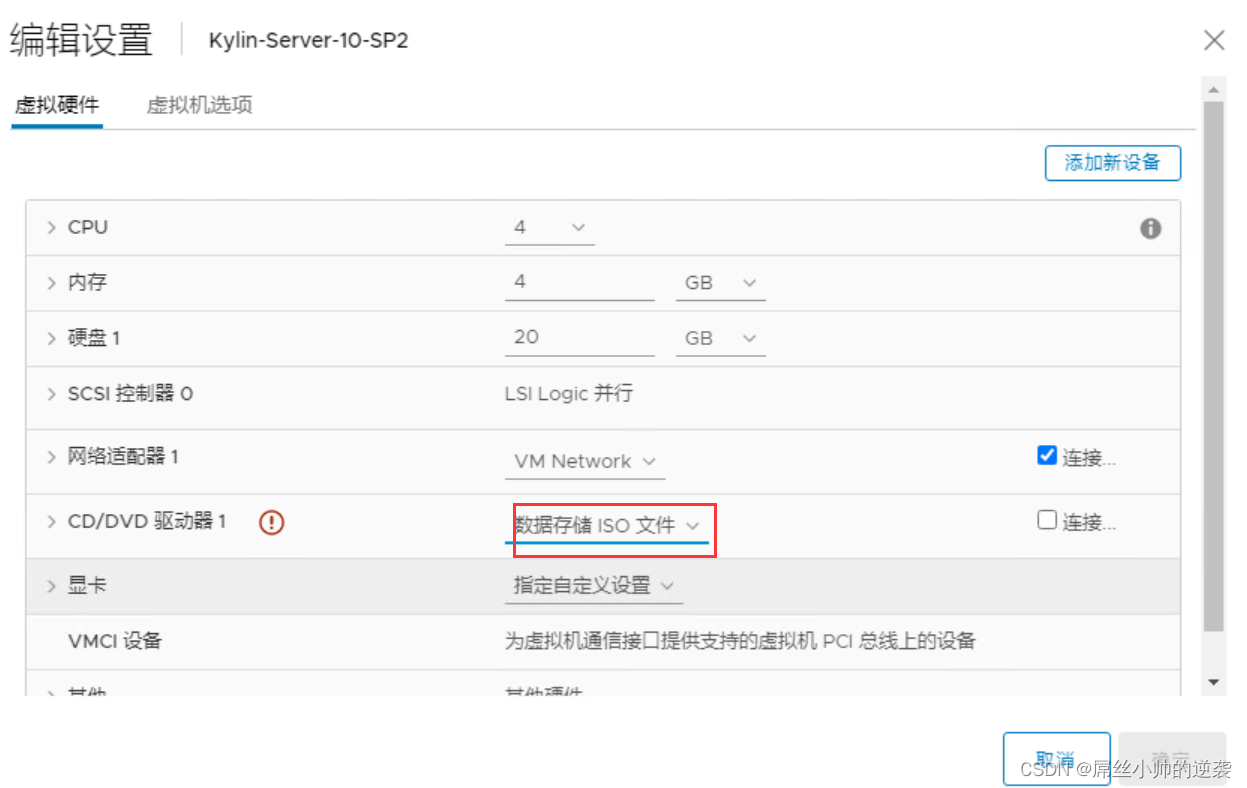Click the vertical scrollbar thumb

coord(1213,365)
